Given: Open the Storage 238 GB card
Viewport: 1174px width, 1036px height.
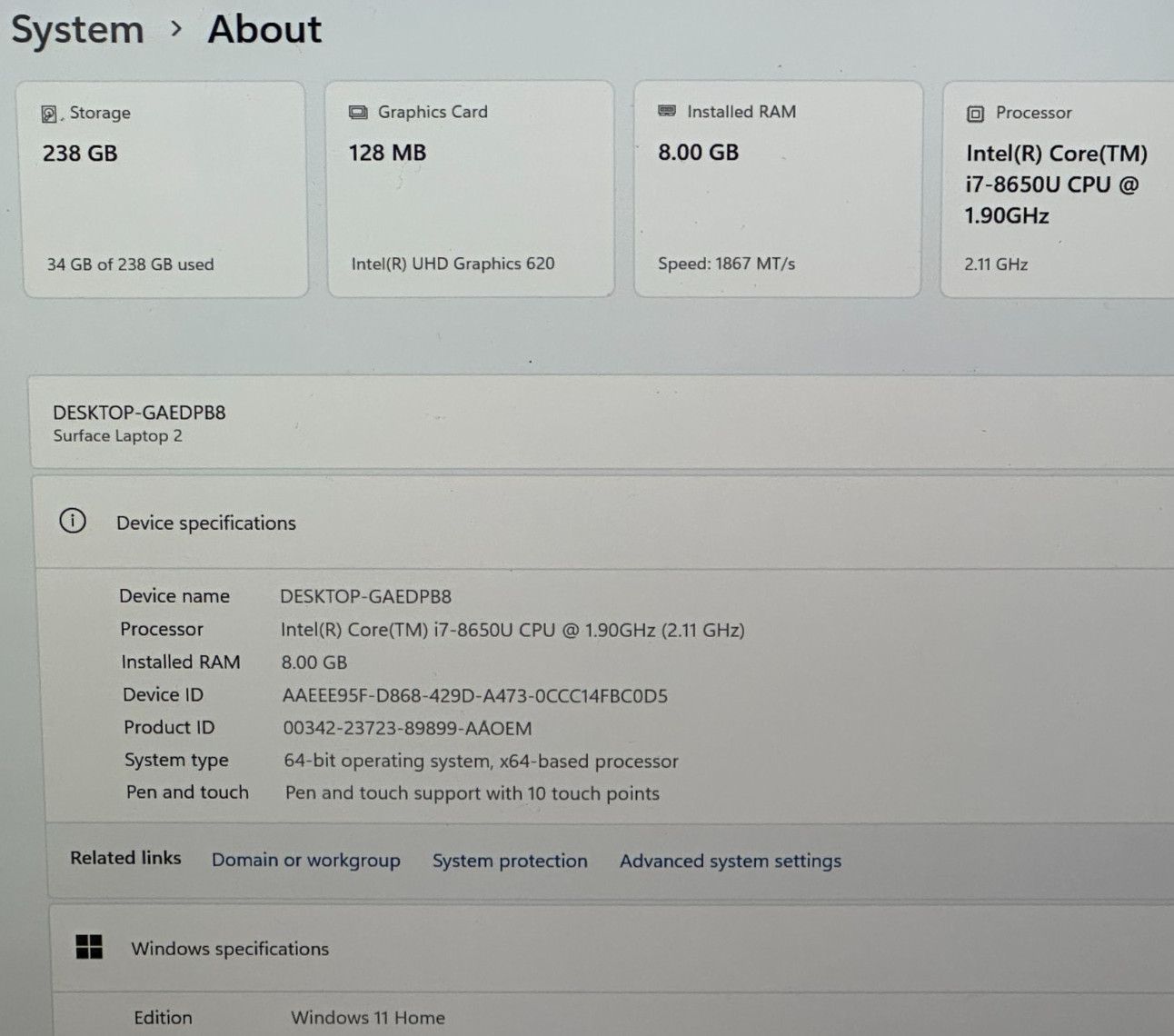Looking at the screenshot, I should click(x=164, y=189).
